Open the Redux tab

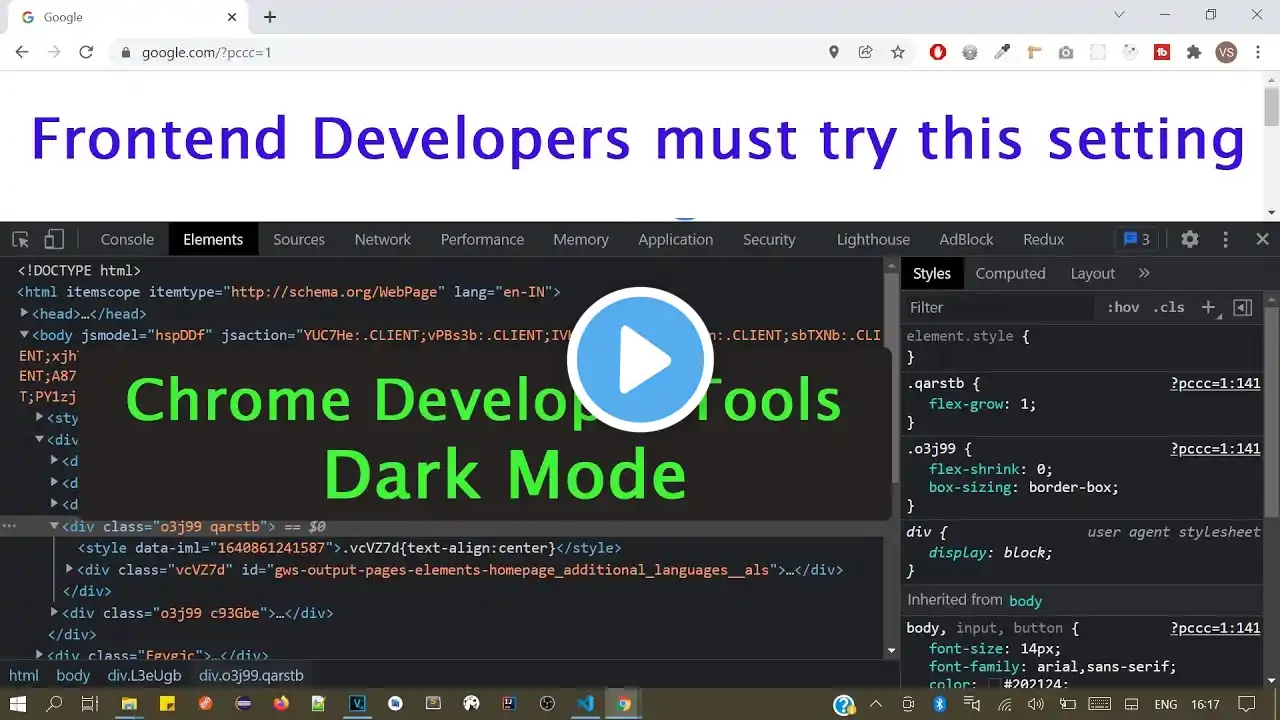click(1043, 239)
